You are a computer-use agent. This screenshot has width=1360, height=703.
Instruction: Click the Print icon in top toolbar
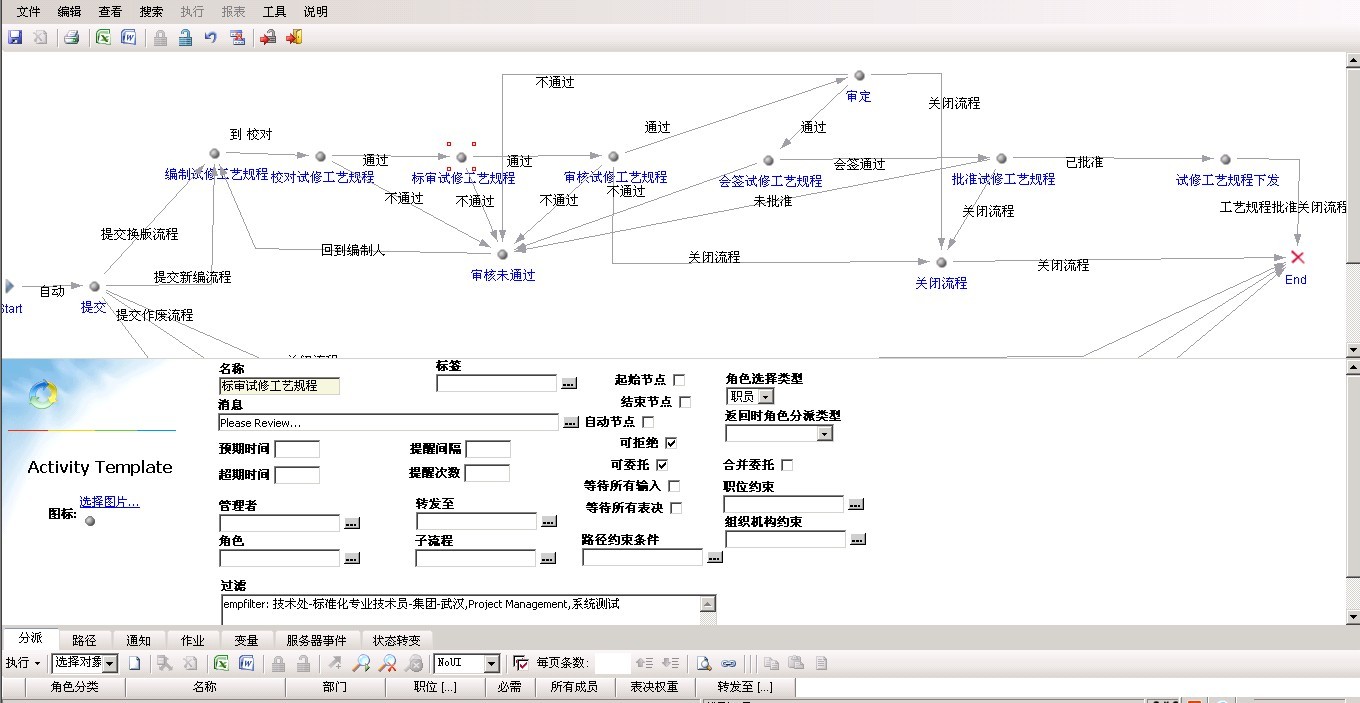(72, 38)
